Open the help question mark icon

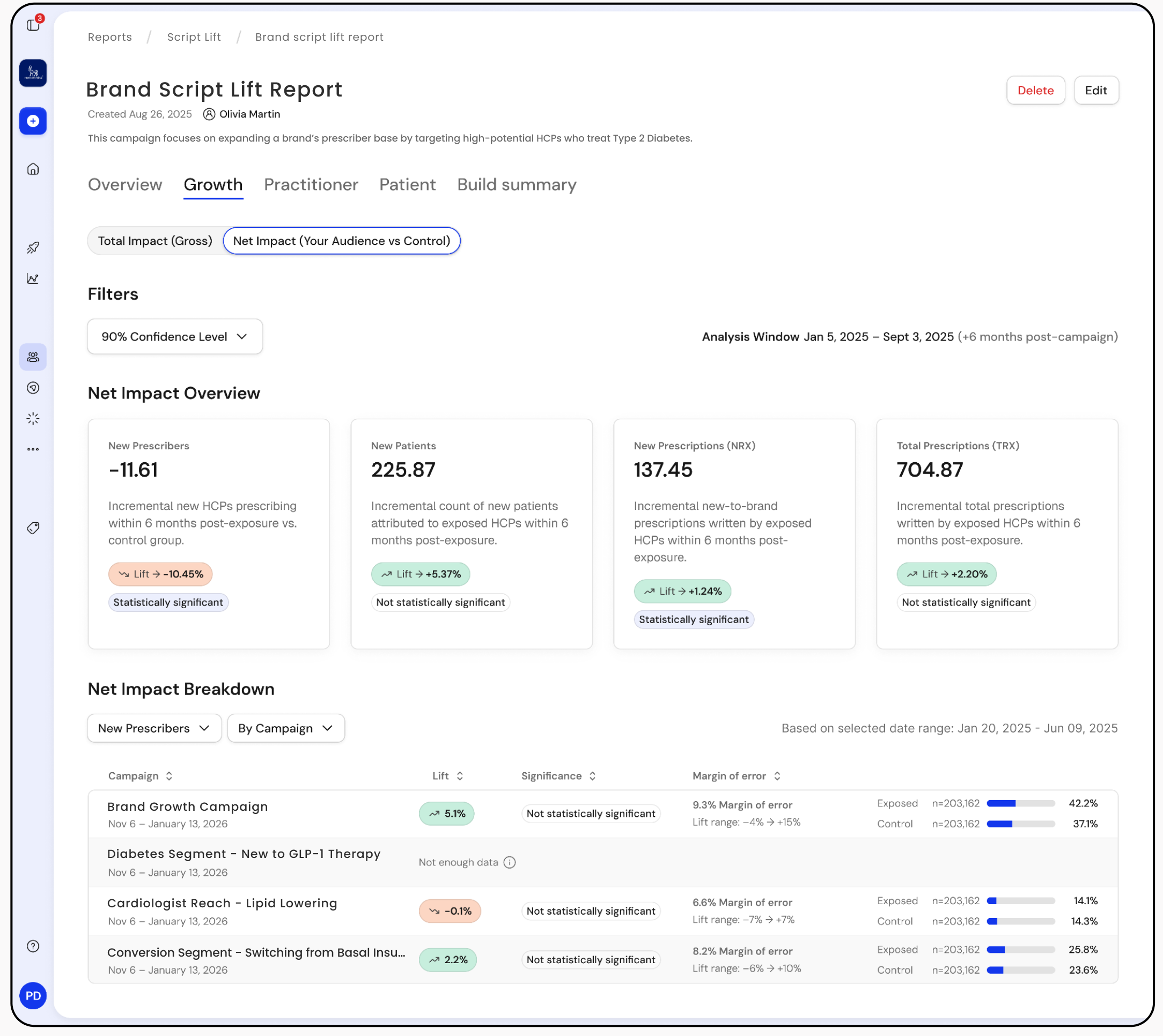(33, 946)
